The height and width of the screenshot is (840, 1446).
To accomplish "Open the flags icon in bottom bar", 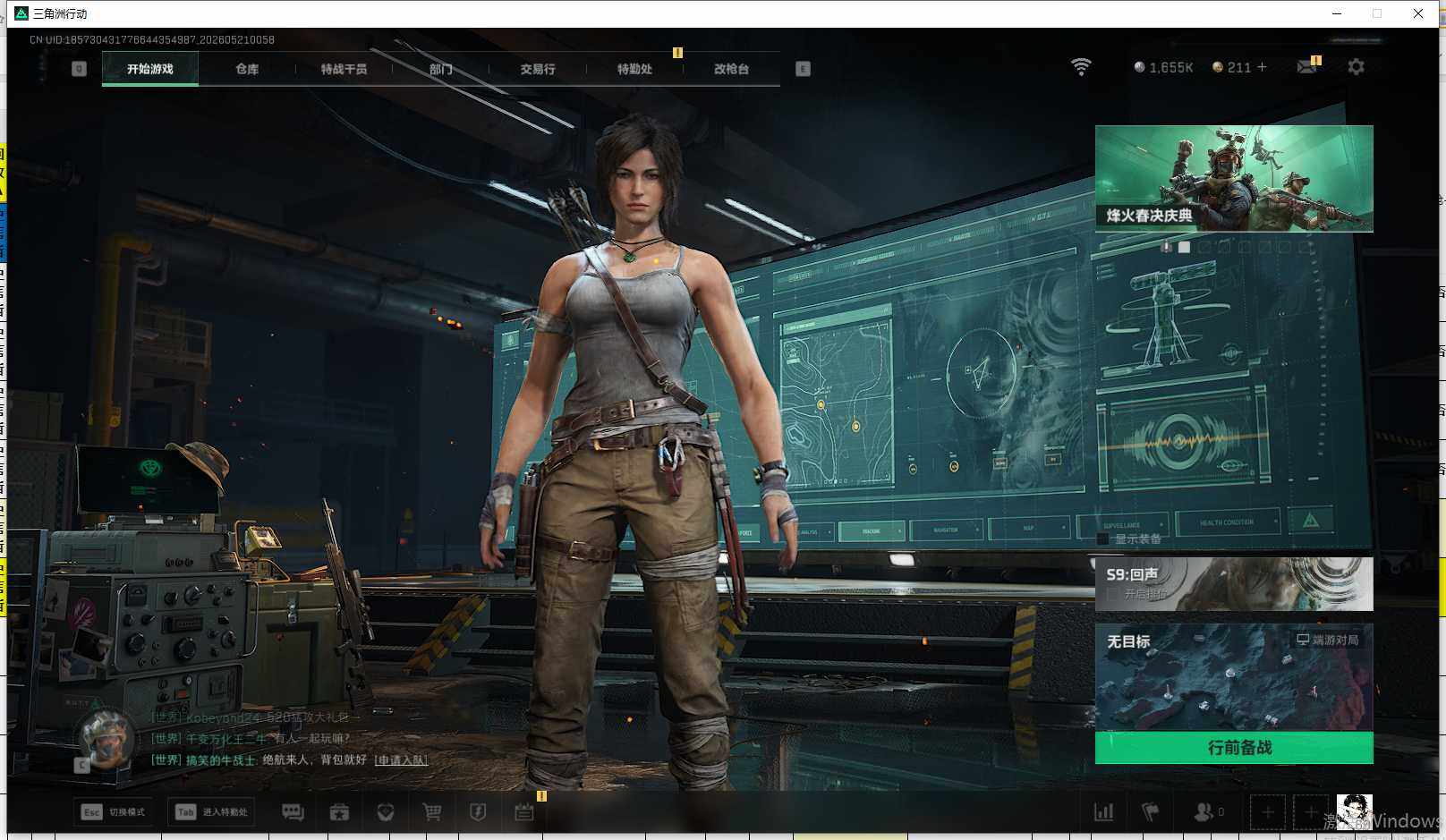I will click(1151, 812).
